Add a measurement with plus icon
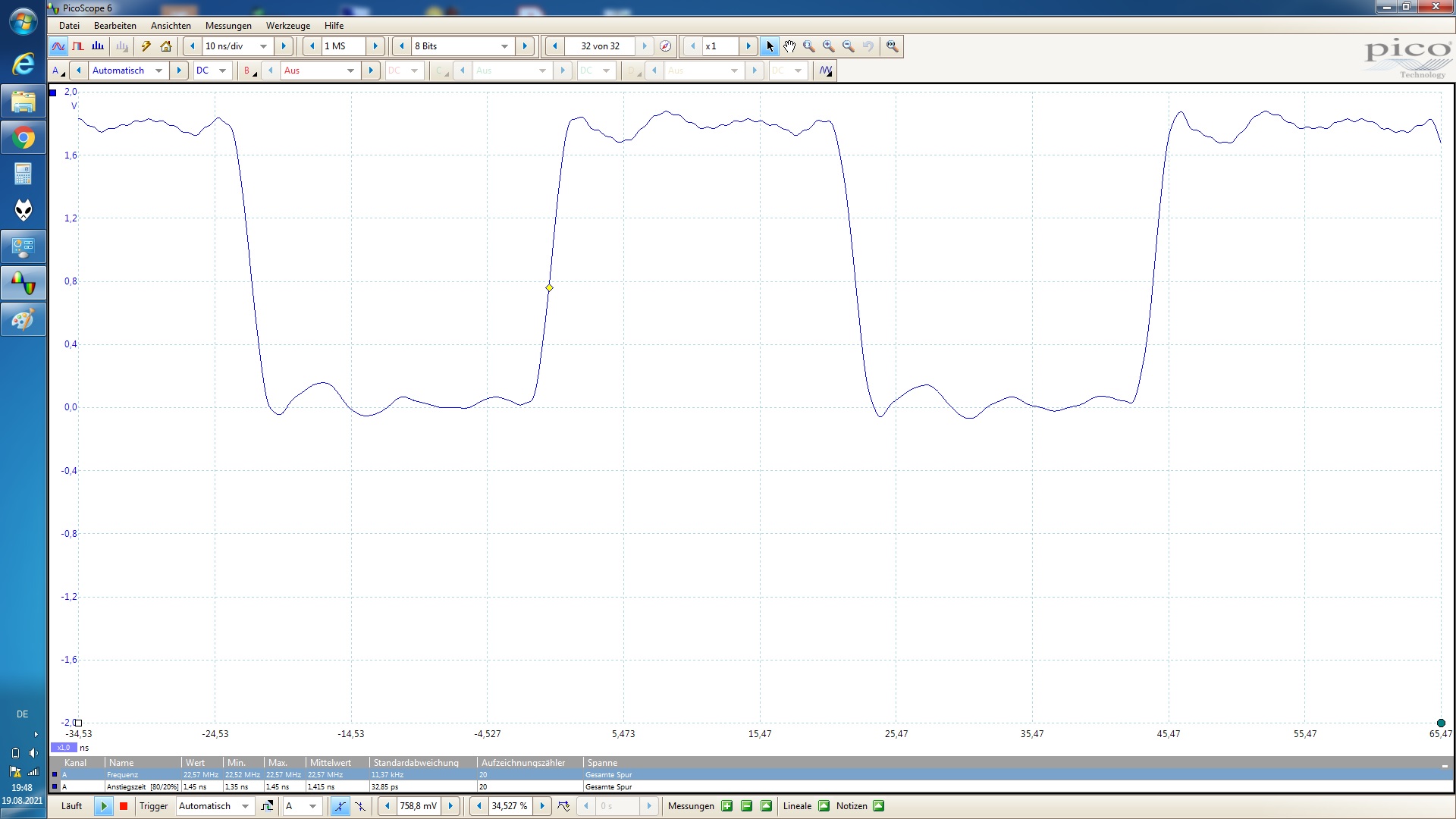This screenshot has height=819, width=1456. [x=727, y=806]
